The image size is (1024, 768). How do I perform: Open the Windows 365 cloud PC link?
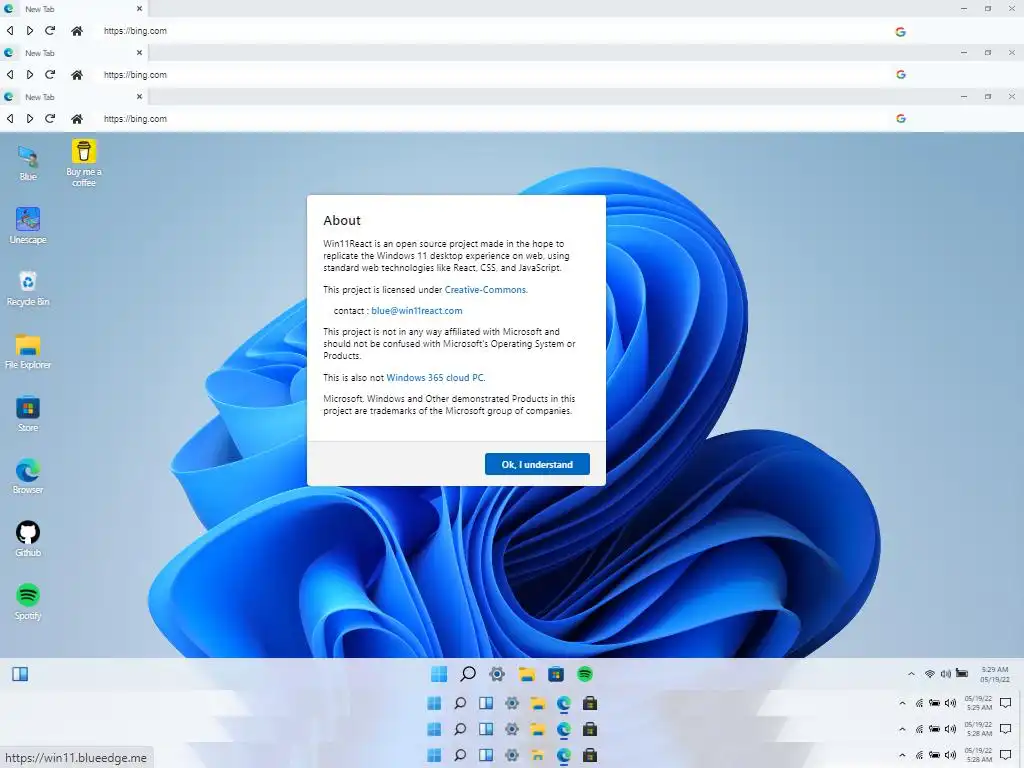tap(435, 377)
